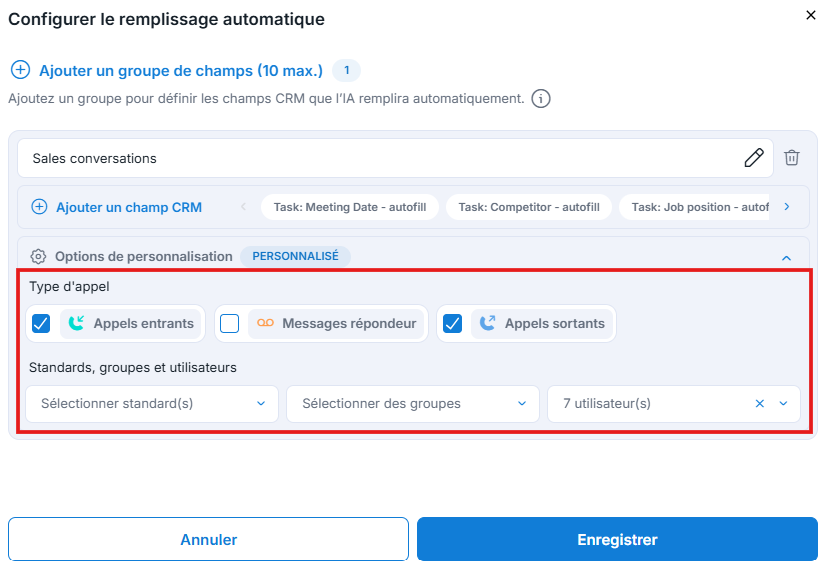The image size is (821, 562).
Task: Click the Sales conversations name field
Action: coord(395,158)
